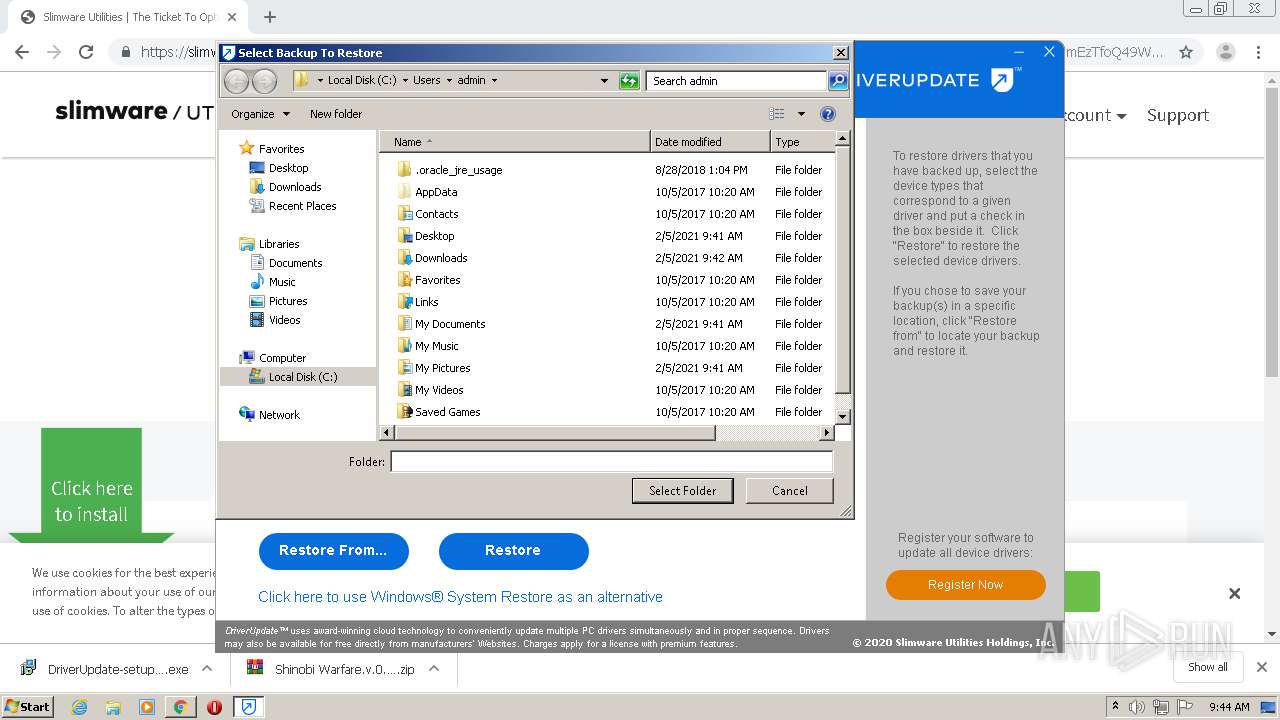Click the file list vertical scrollbar down arrow
Screen dimensions: 1280x720
[842, 416]
